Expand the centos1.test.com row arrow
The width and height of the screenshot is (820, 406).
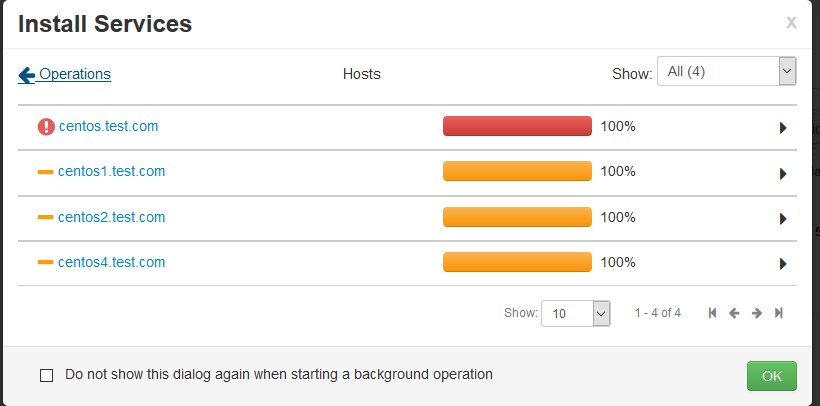tap(783, 173)
